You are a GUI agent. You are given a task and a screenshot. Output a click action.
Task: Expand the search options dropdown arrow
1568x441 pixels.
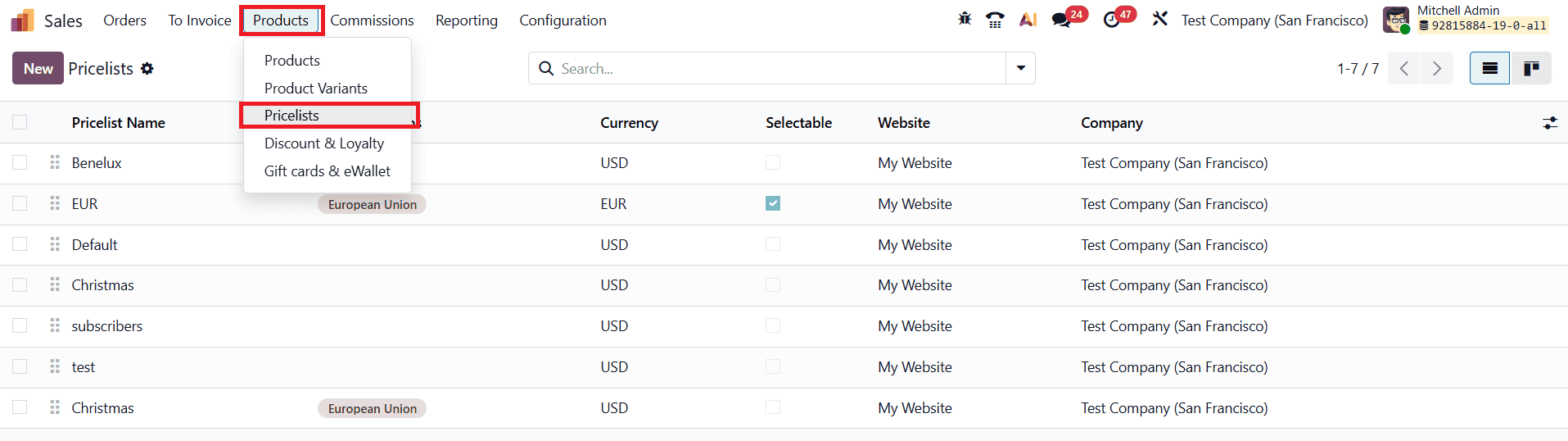tap(1020, 68)
